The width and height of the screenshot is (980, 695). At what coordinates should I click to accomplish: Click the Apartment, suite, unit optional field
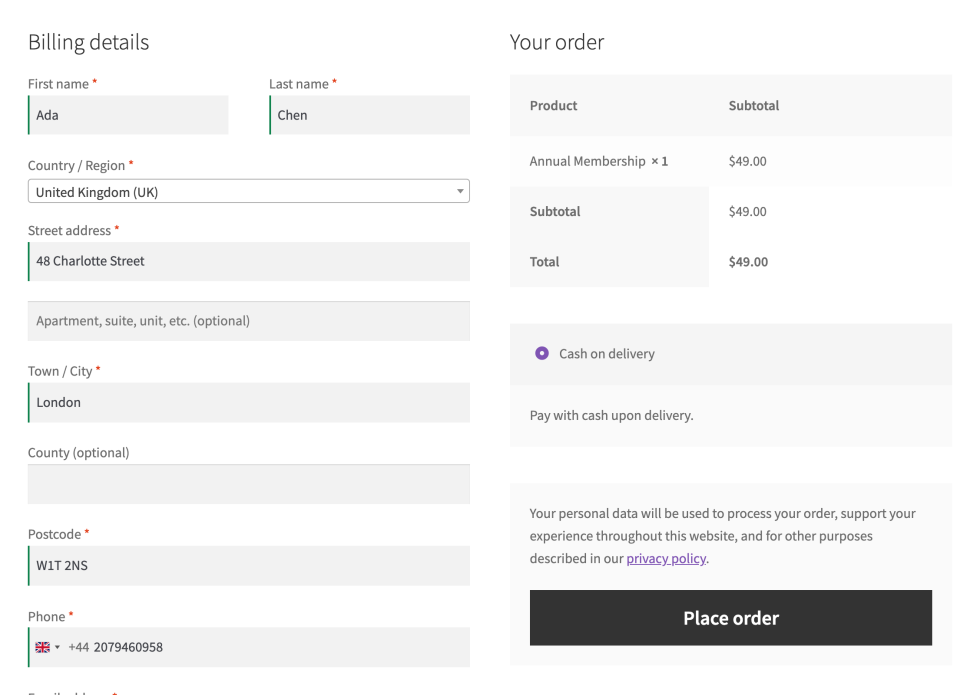(x=249, y=321)
